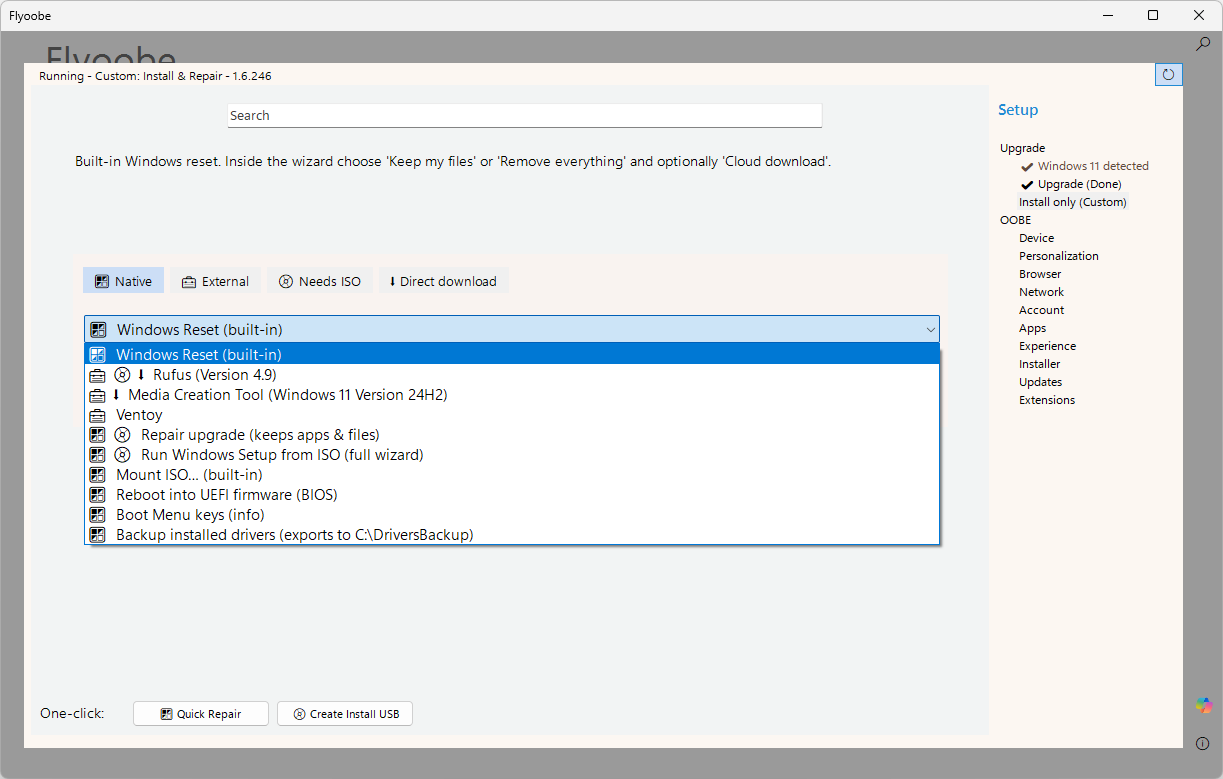
Task: Open Network setup page
Action: [1042, 292]
